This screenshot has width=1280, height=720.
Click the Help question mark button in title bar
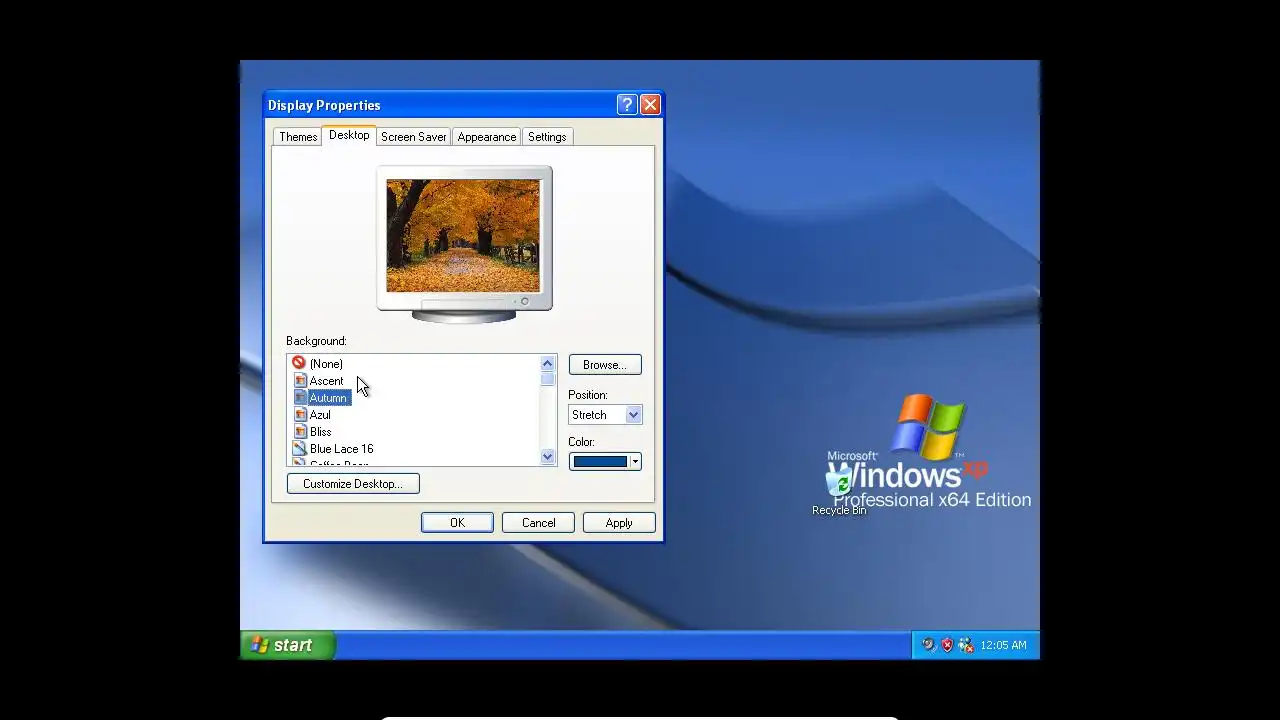click(627, 105)
